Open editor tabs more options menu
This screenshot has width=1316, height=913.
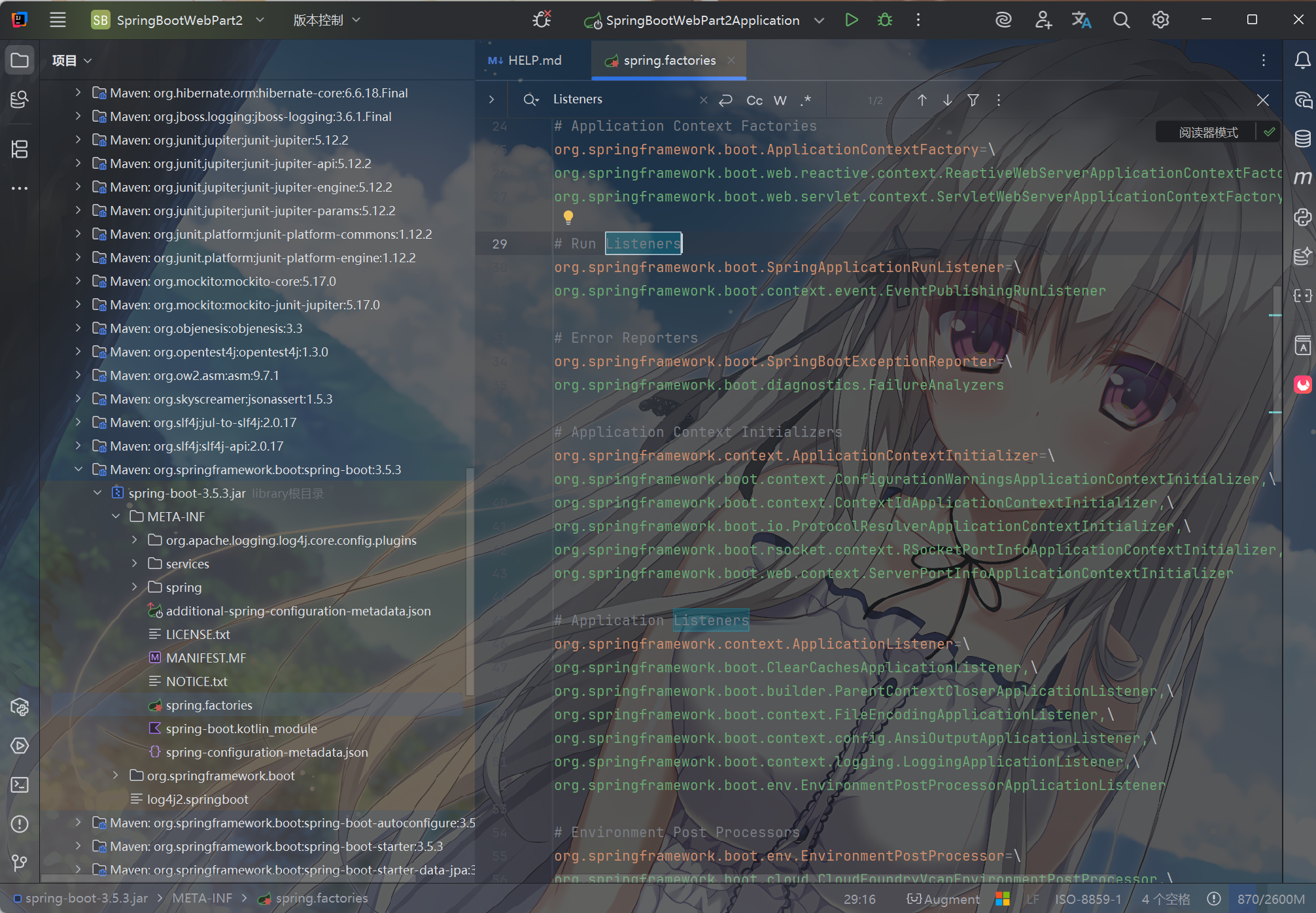(x=1263, y=60)
